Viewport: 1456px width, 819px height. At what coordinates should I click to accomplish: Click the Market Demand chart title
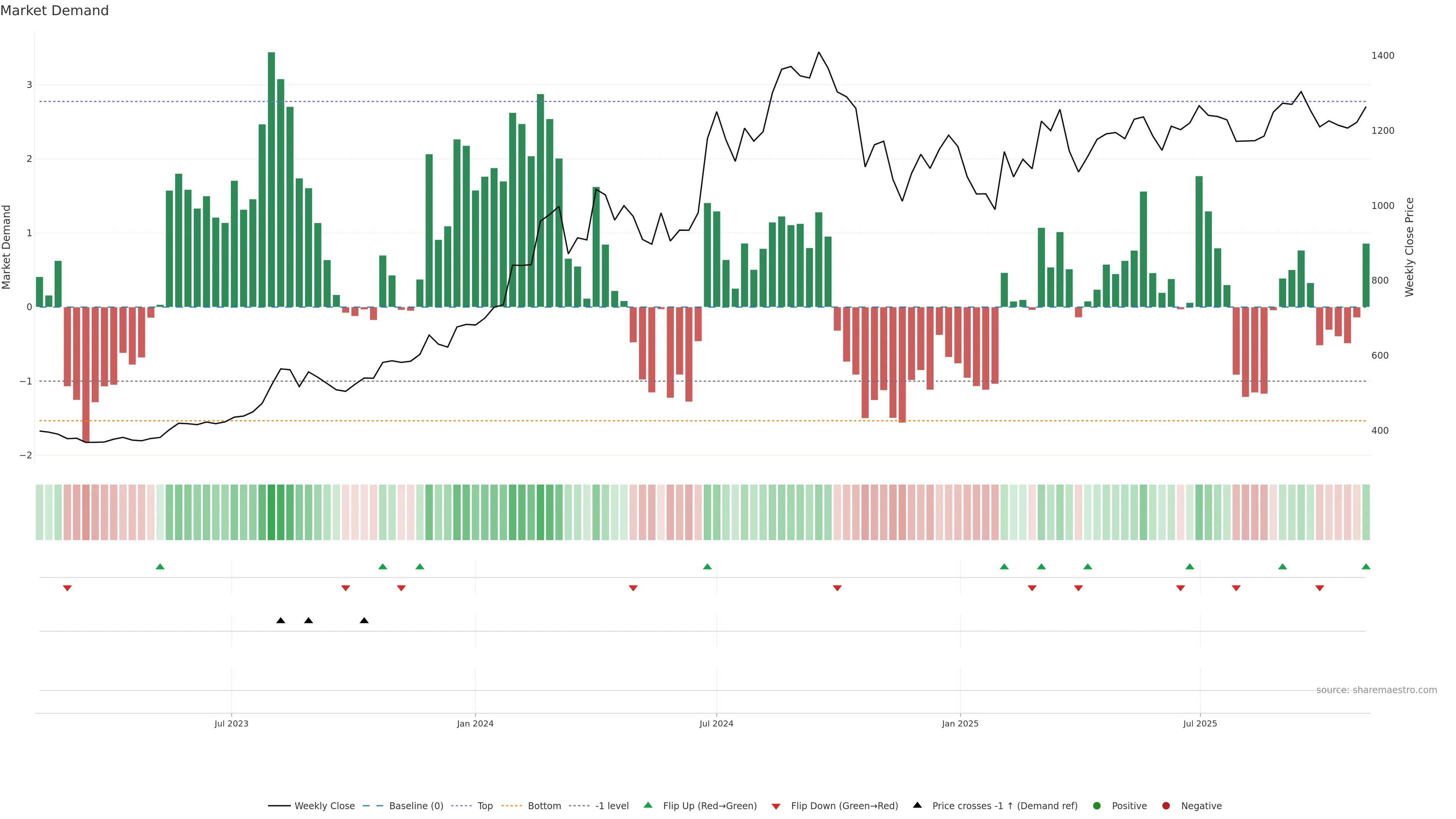54,11
